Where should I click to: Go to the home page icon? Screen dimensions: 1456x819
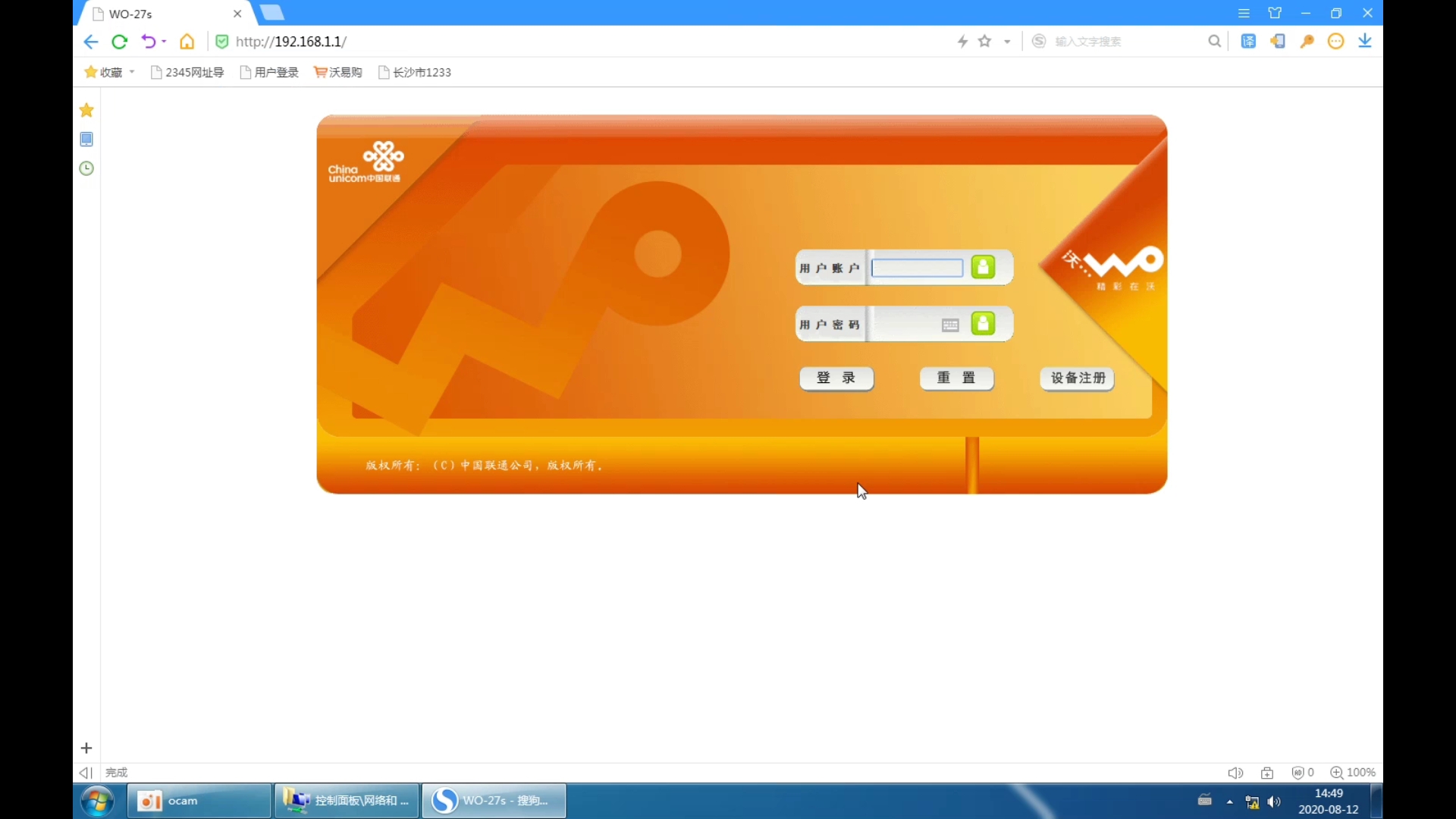click(x=187, y=42)
